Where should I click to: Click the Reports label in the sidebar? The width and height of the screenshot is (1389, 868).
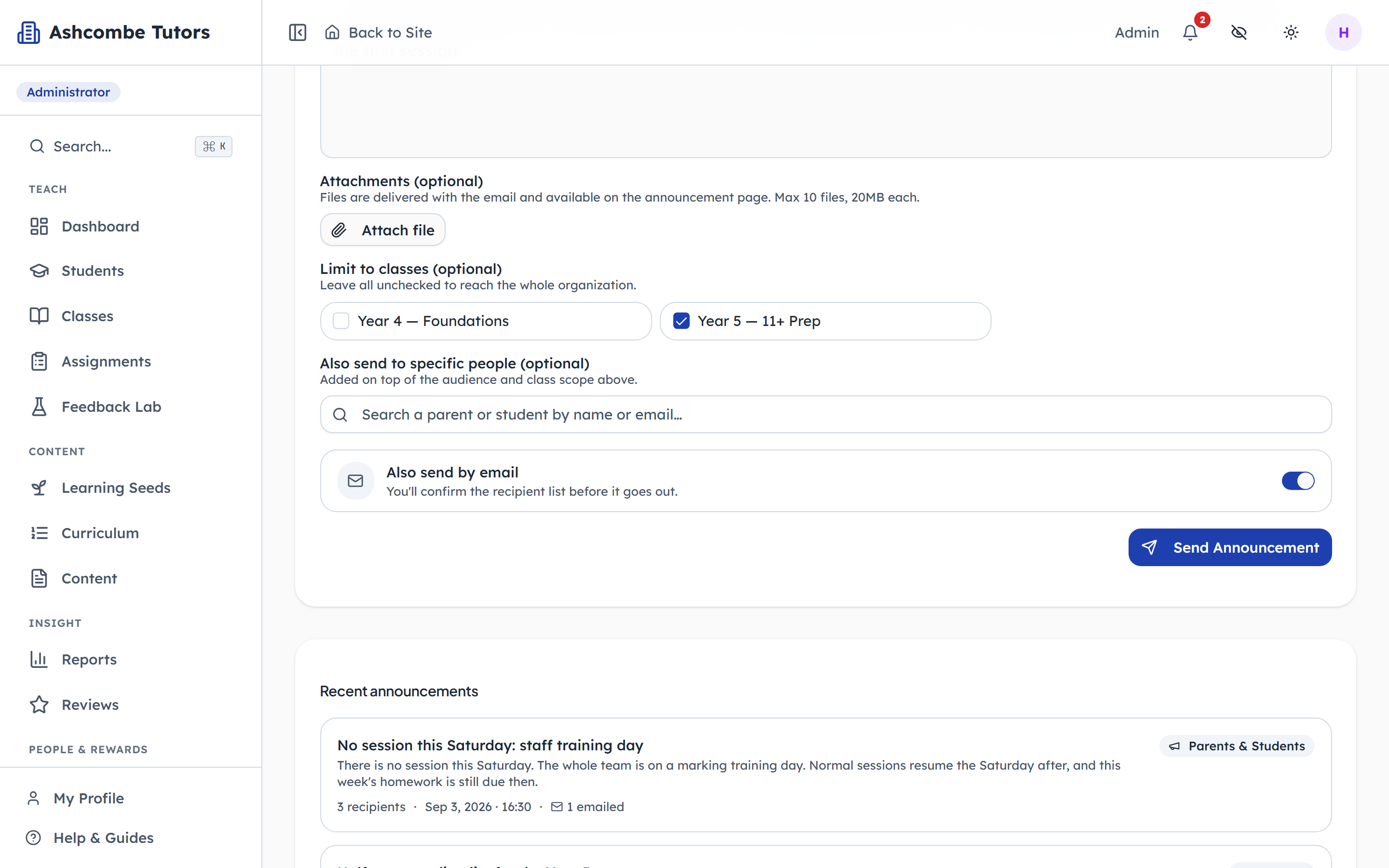[x=89, y=659]
